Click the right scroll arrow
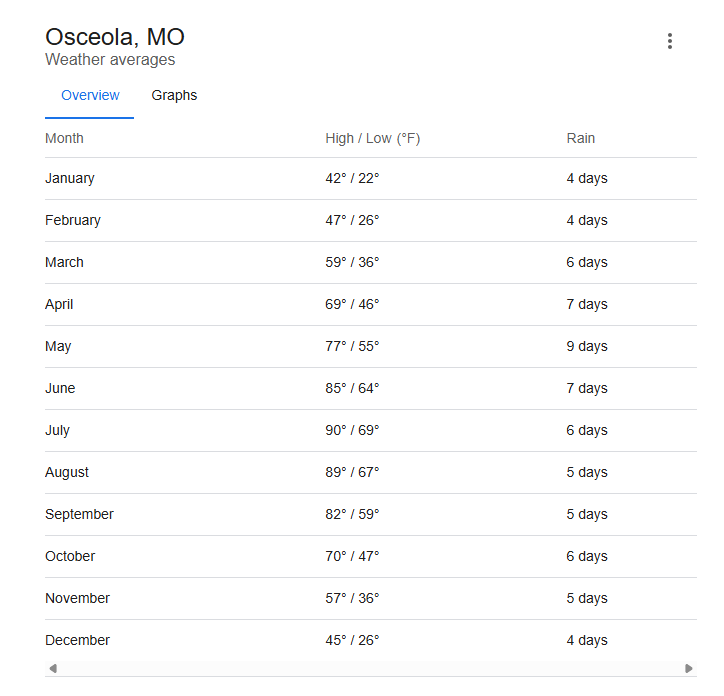Viewport: 724px width, 696px height. point(688,668)
